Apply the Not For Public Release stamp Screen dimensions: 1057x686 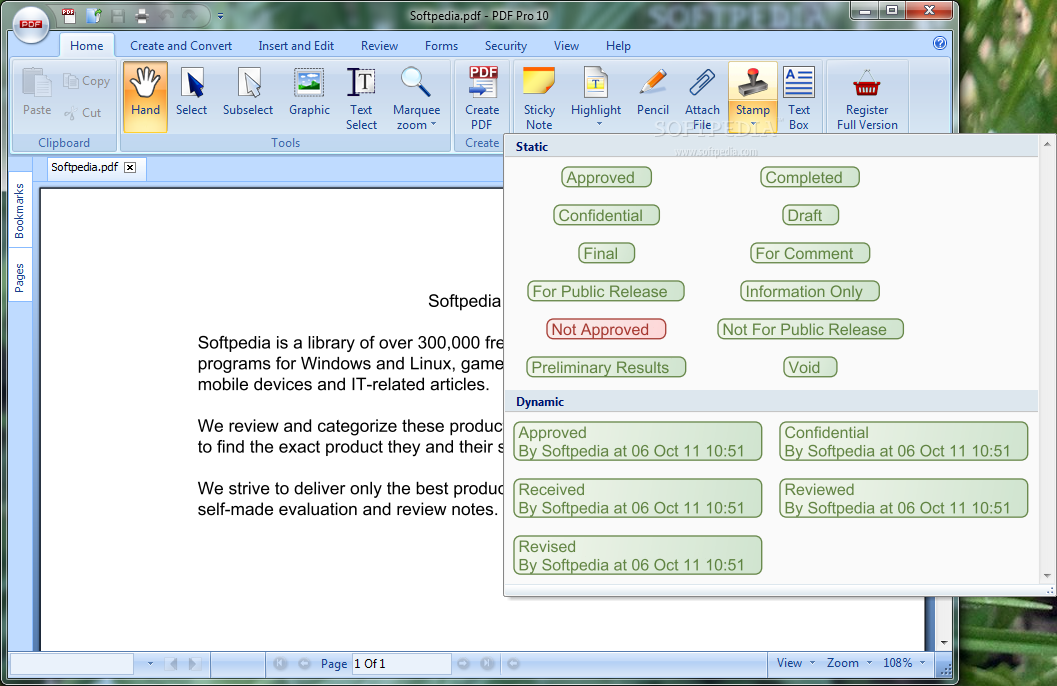pos(810,329)
